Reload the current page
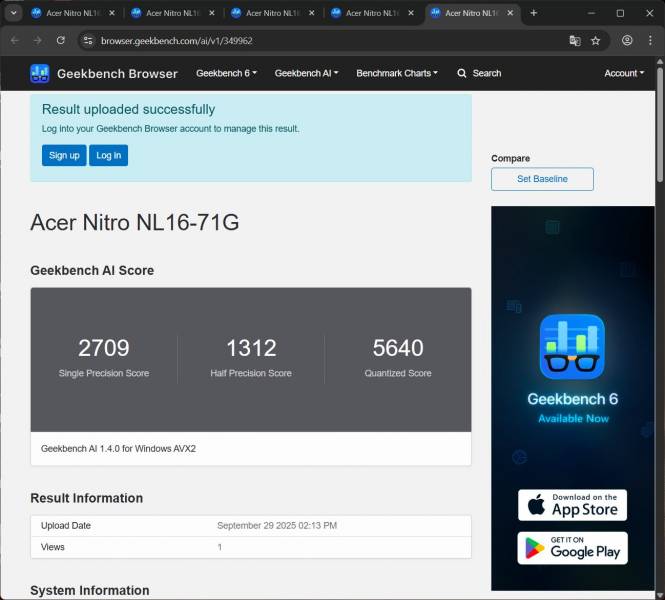The image size is (665, 600). click(x=61, y=40)
